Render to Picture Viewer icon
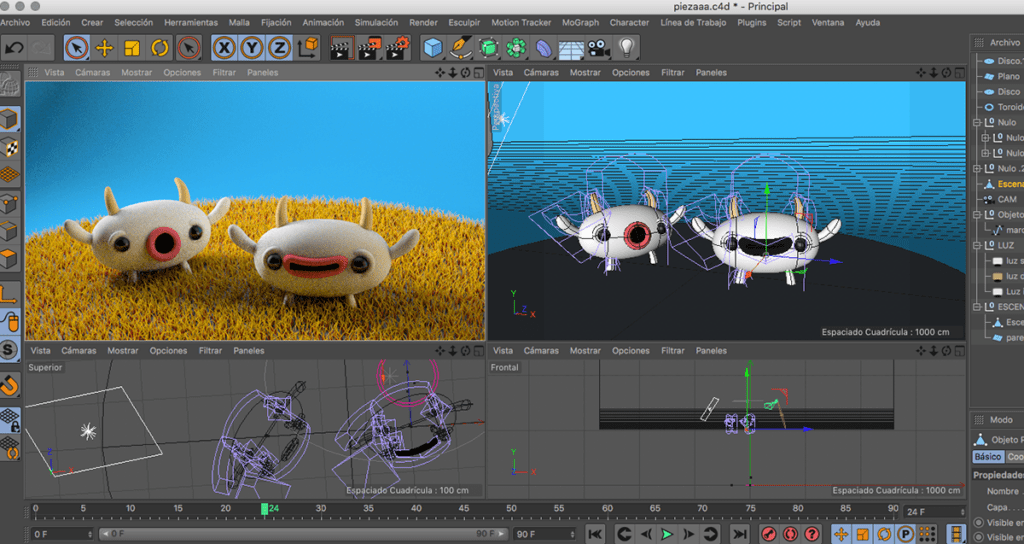1024x544 pixels. pyautogui.click(x=370, y=48)
